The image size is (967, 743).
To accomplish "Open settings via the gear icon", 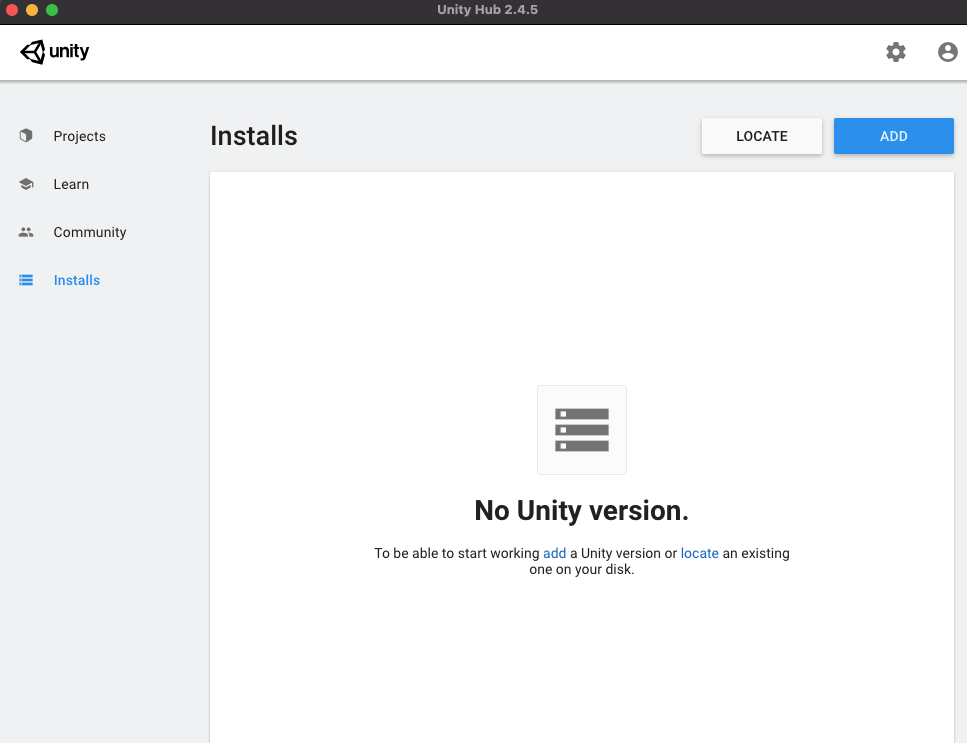I will [895, 52].
